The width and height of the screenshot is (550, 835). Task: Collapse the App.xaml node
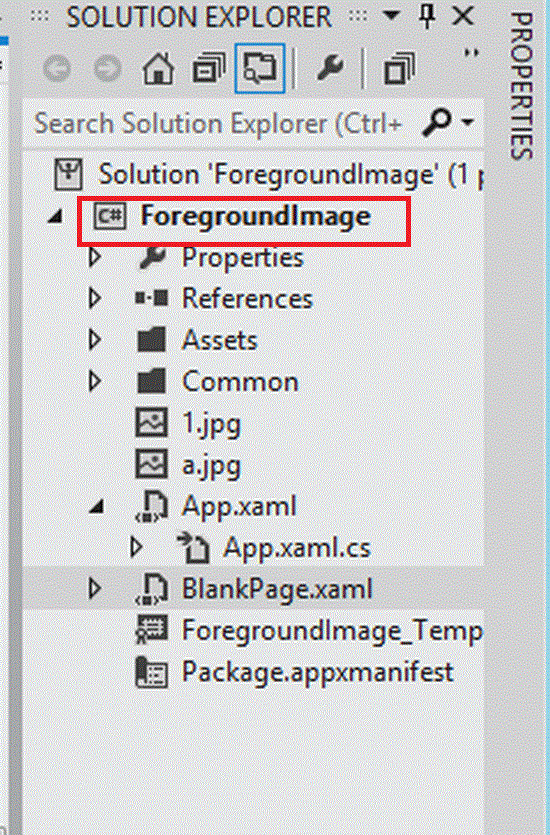tap(96, 507)
